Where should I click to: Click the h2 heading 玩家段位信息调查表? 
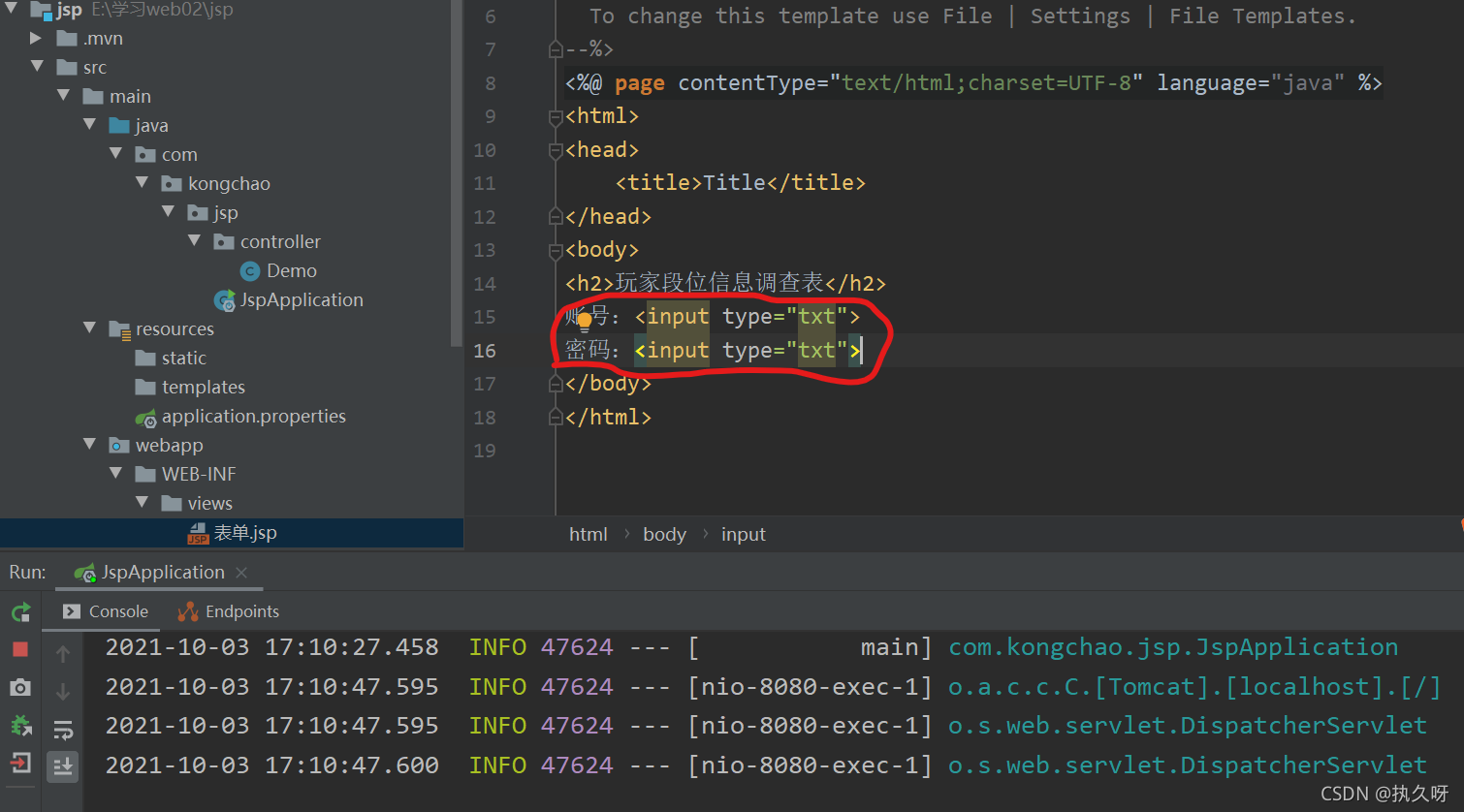point(719,283)
